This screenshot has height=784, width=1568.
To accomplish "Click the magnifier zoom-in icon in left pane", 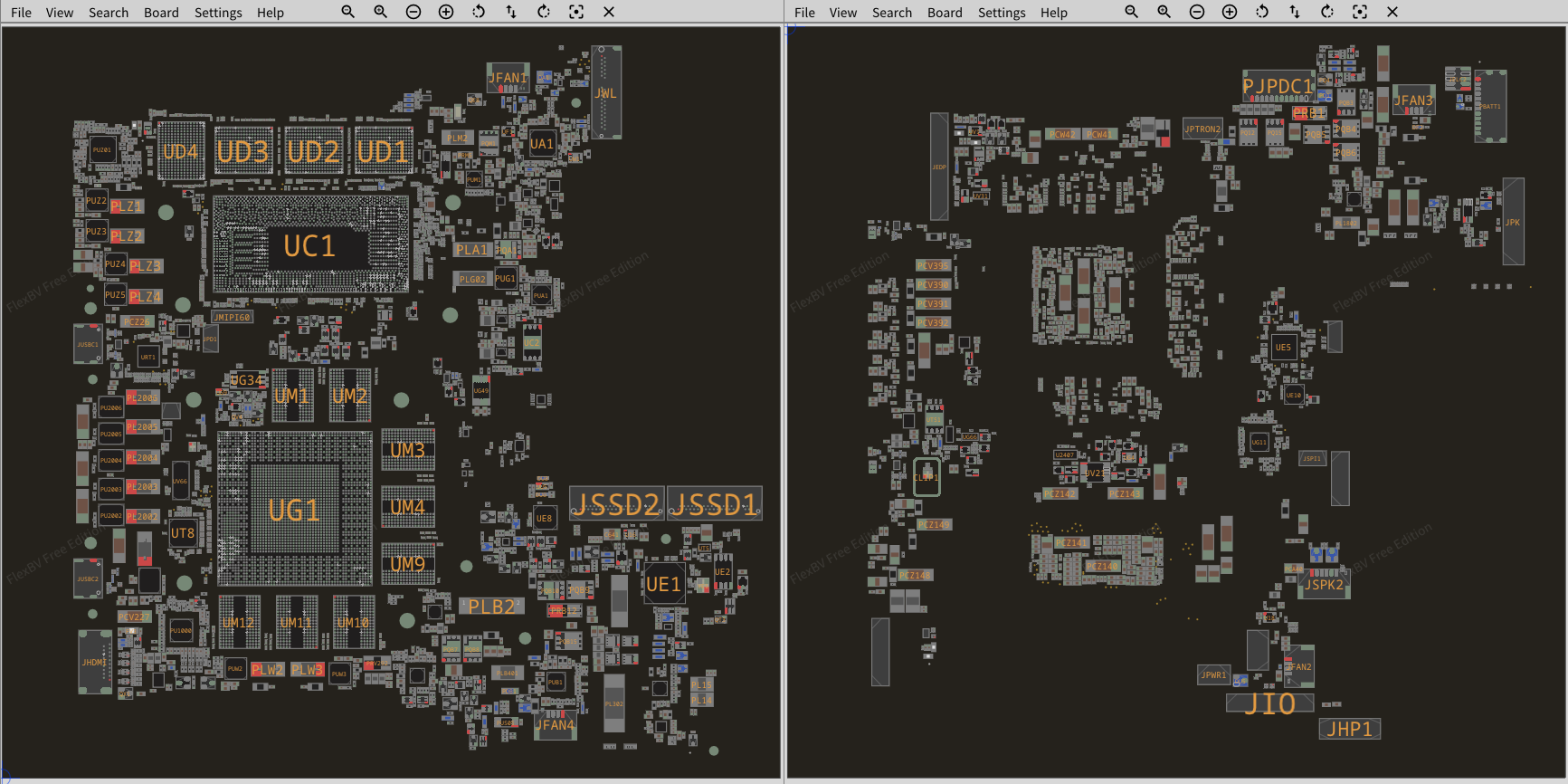I will 381,12.
